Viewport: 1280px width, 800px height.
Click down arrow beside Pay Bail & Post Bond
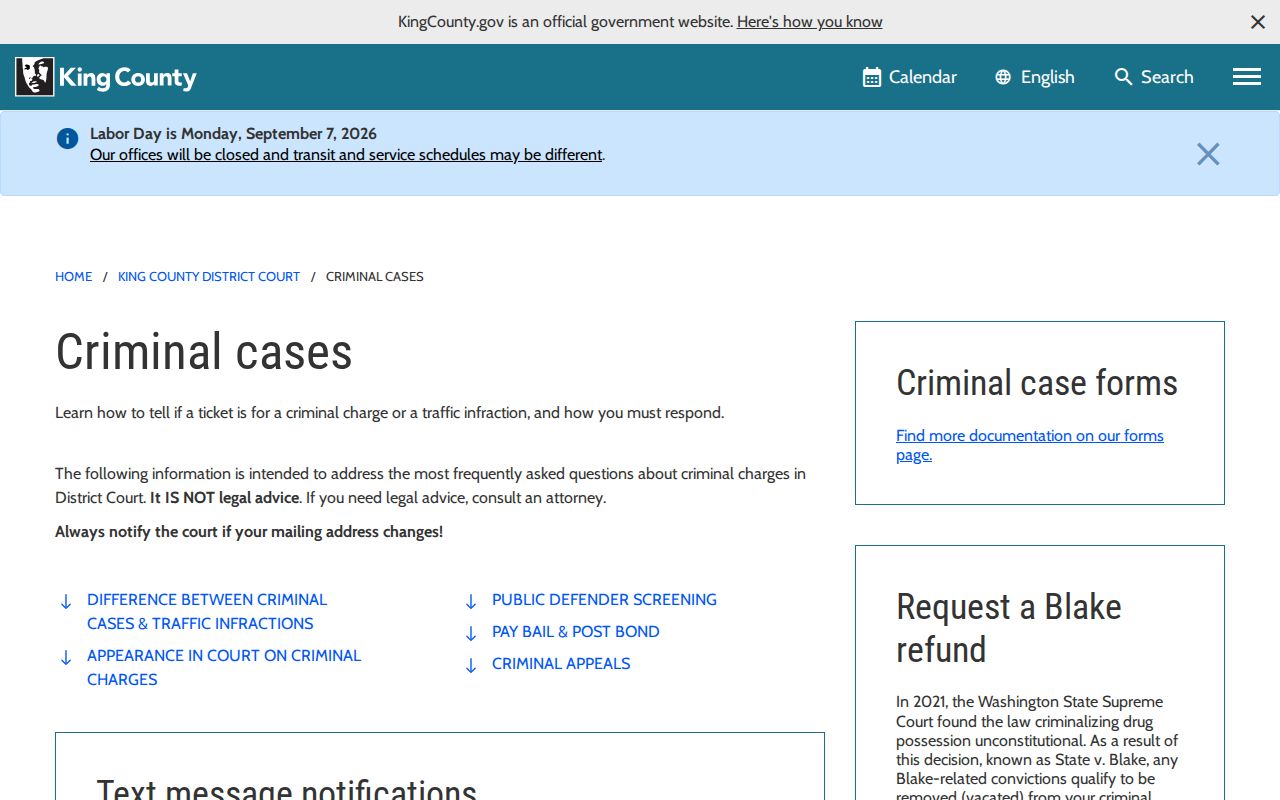click(471, 634)
